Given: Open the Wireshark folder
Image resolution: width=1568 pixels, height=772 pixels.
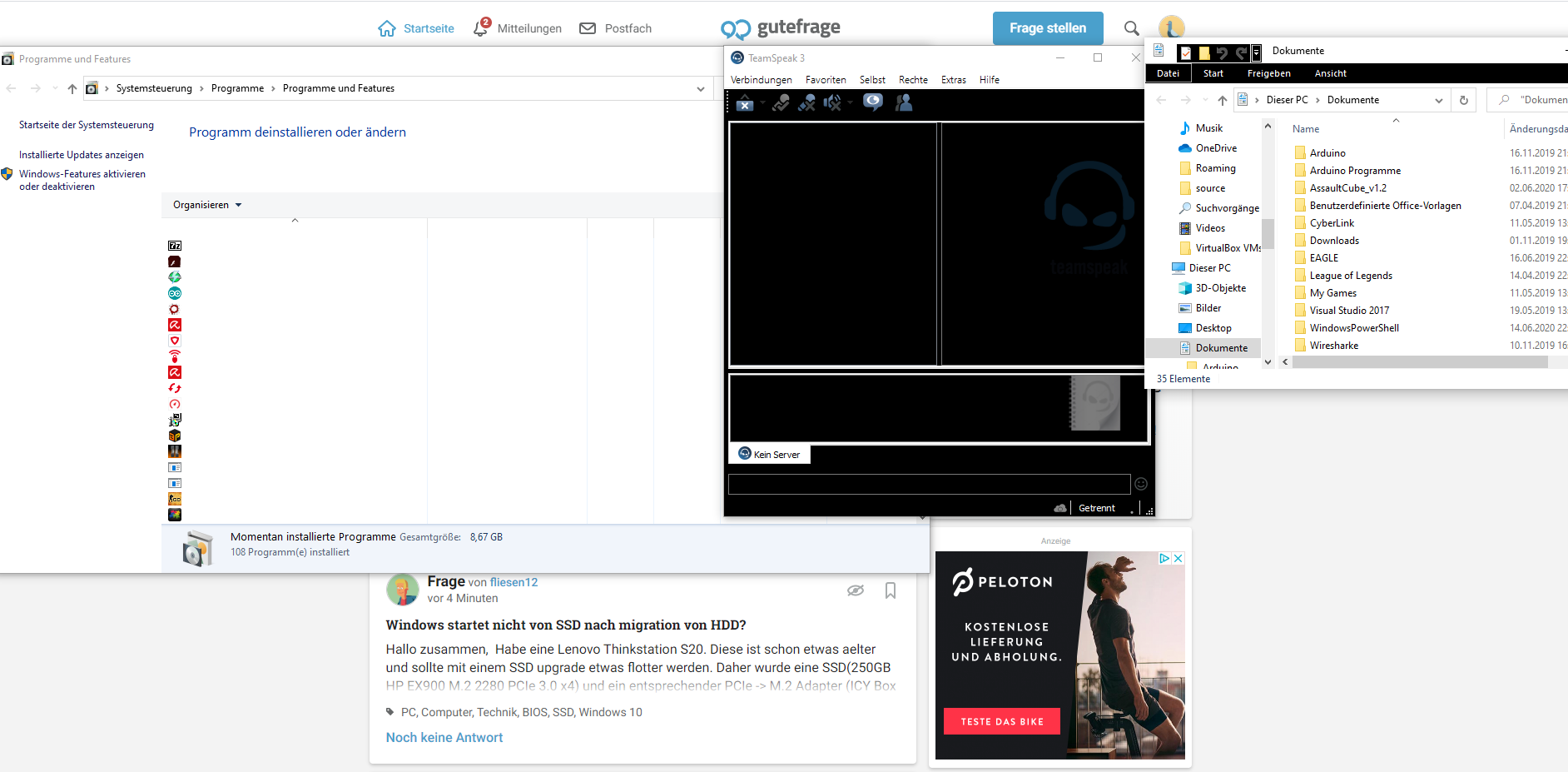Looking at the screenshot, I should 1333,346.
